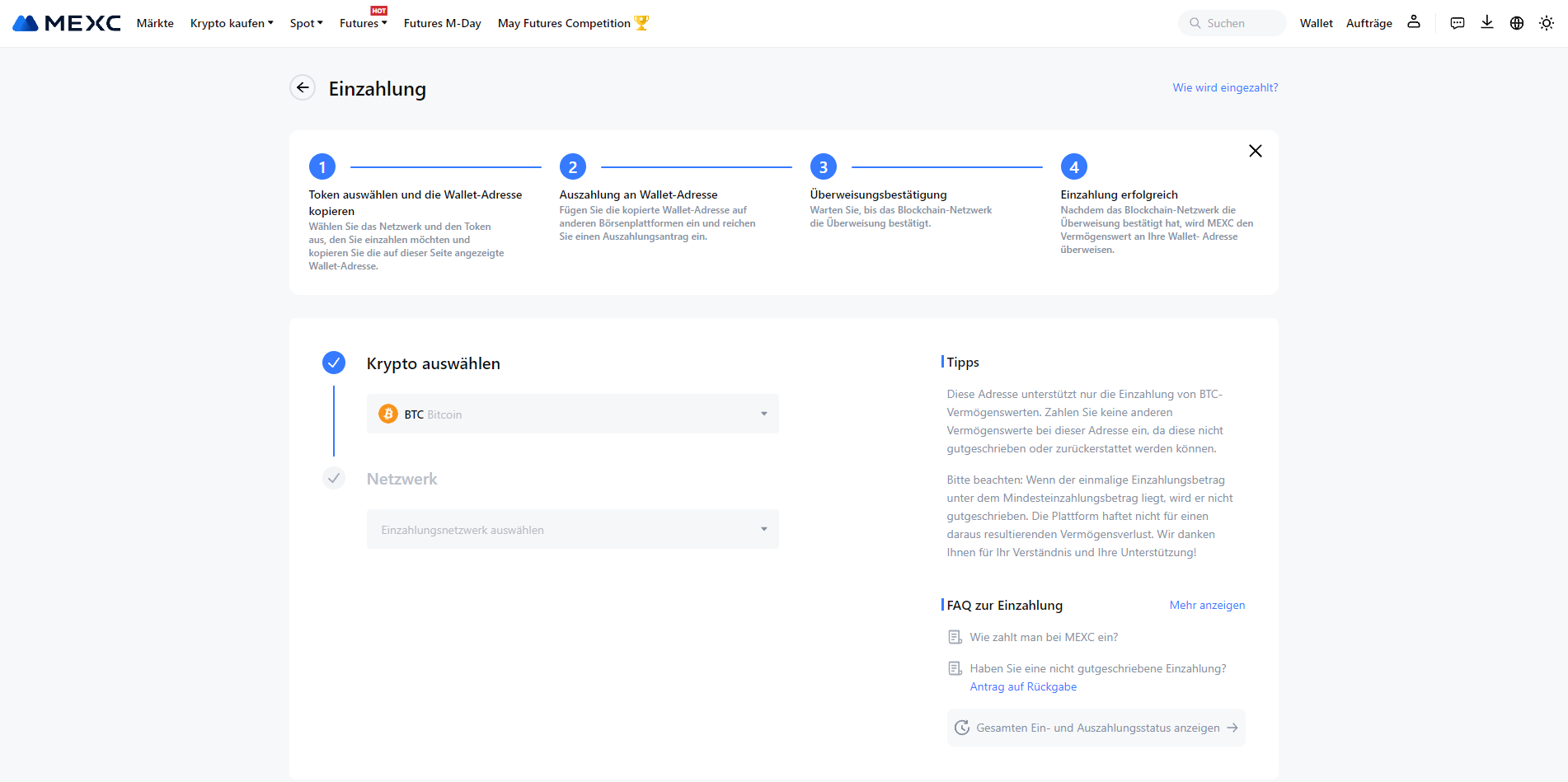1568x782 pixels.
Task: Close the deposit steps guide
Action: [x=1256, y=151]
